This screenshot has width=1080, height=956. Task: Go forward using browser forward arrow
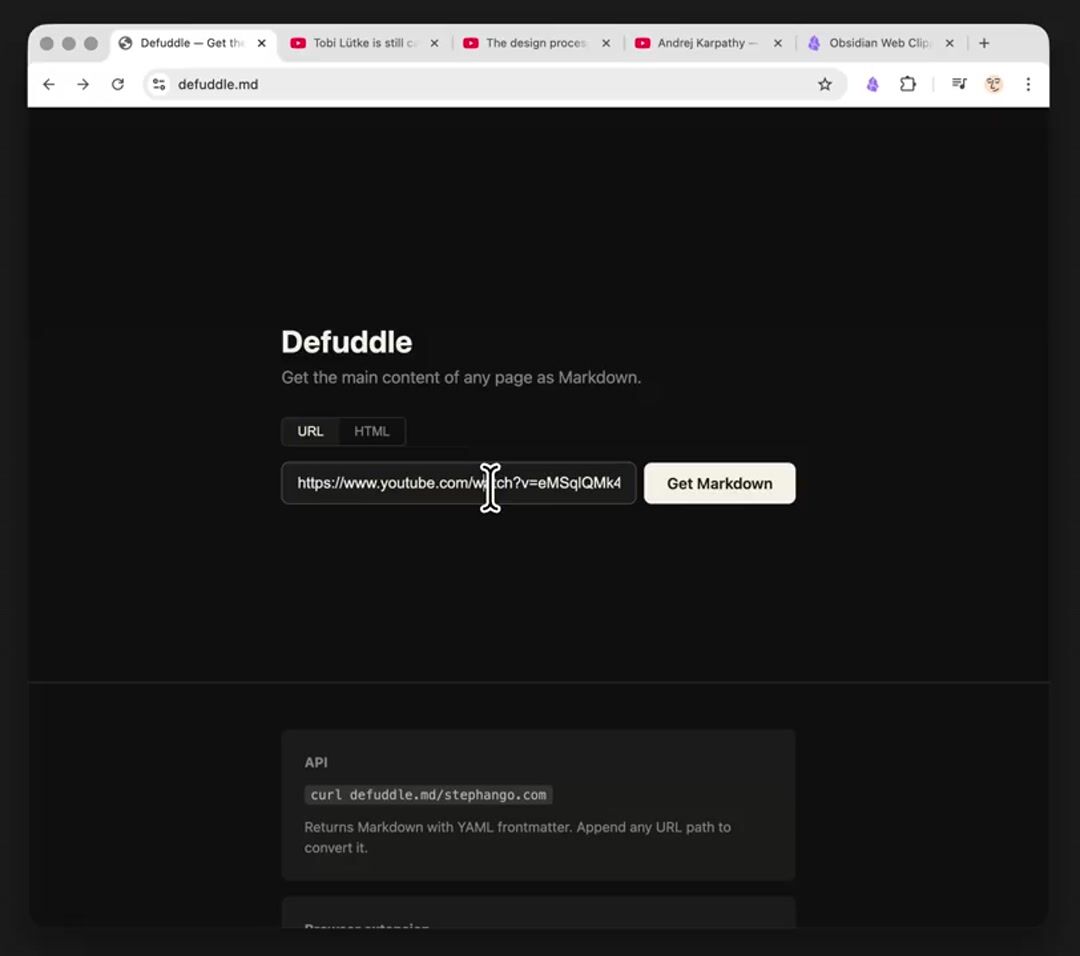pos(83,84)
